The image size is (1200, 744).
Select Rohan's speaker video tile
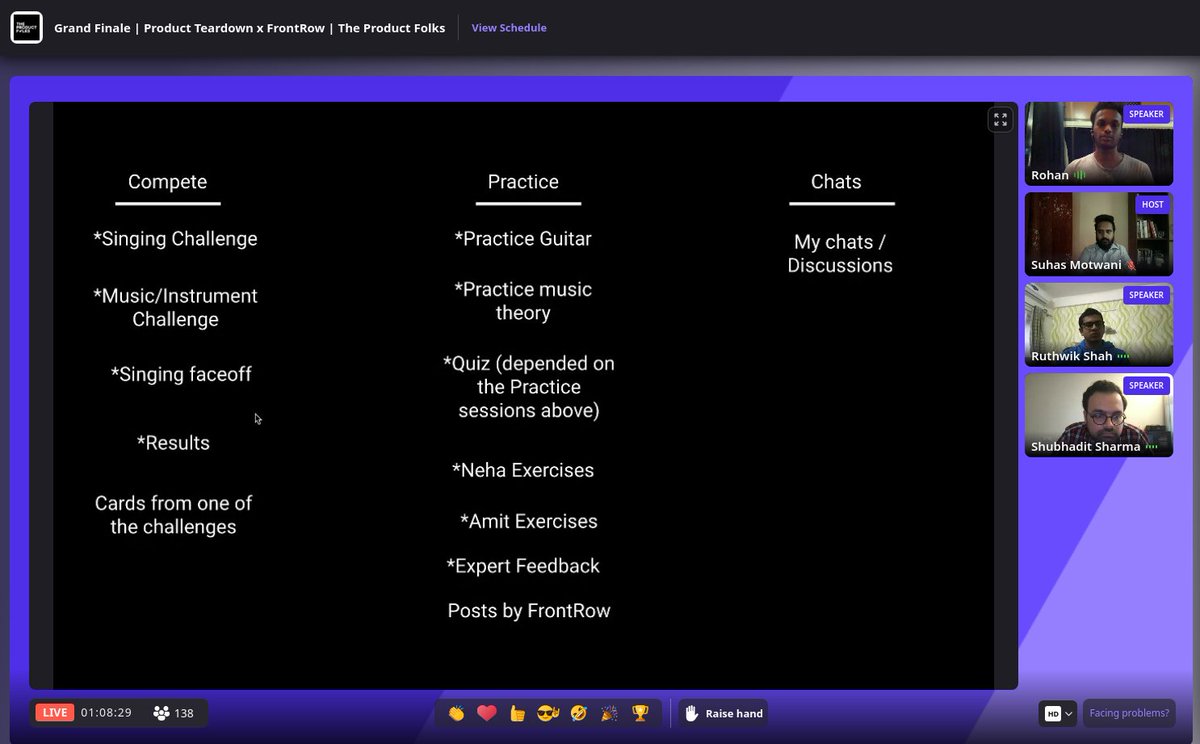[1098, 144]
